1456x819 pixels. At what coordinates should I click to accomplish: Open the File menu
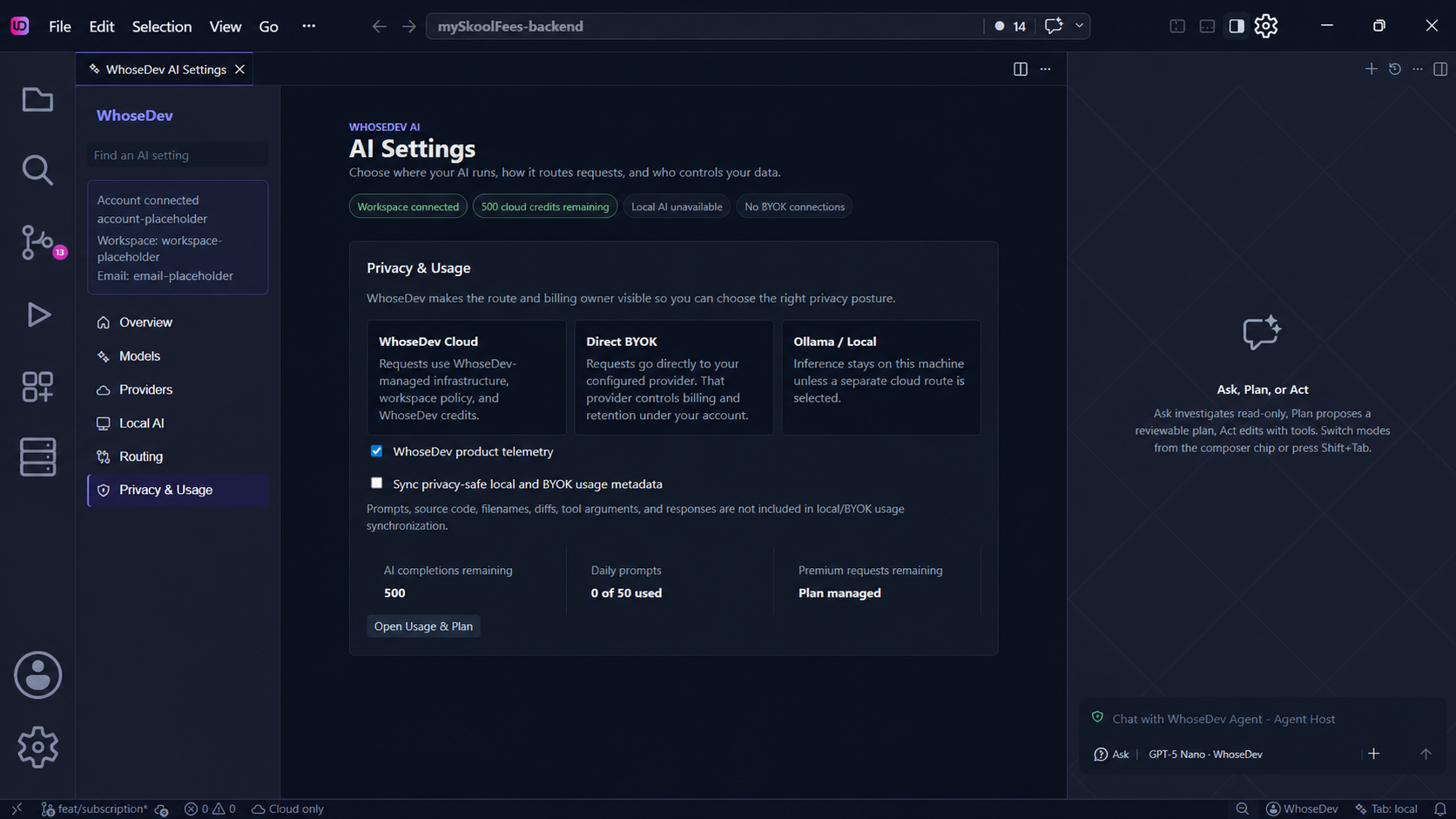tap(60, 26)
